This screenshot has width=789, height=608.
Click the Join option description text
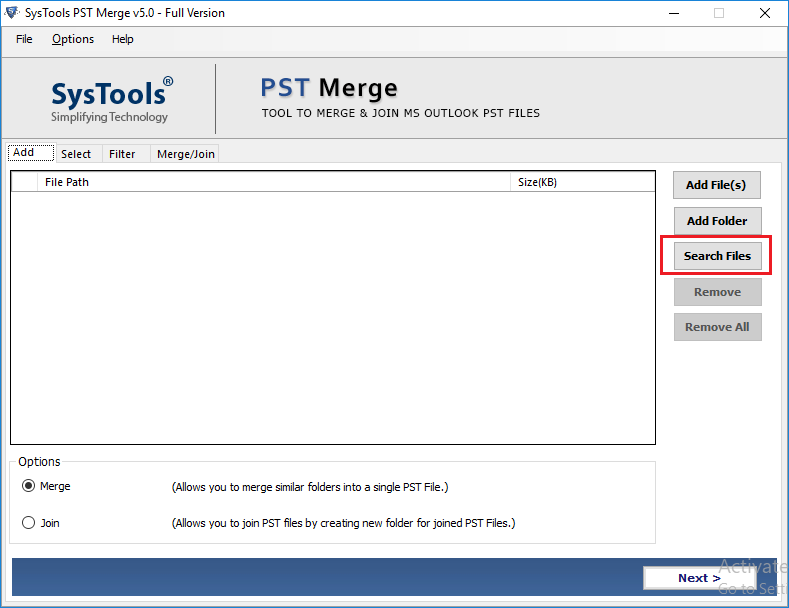(x=344, y=523)
